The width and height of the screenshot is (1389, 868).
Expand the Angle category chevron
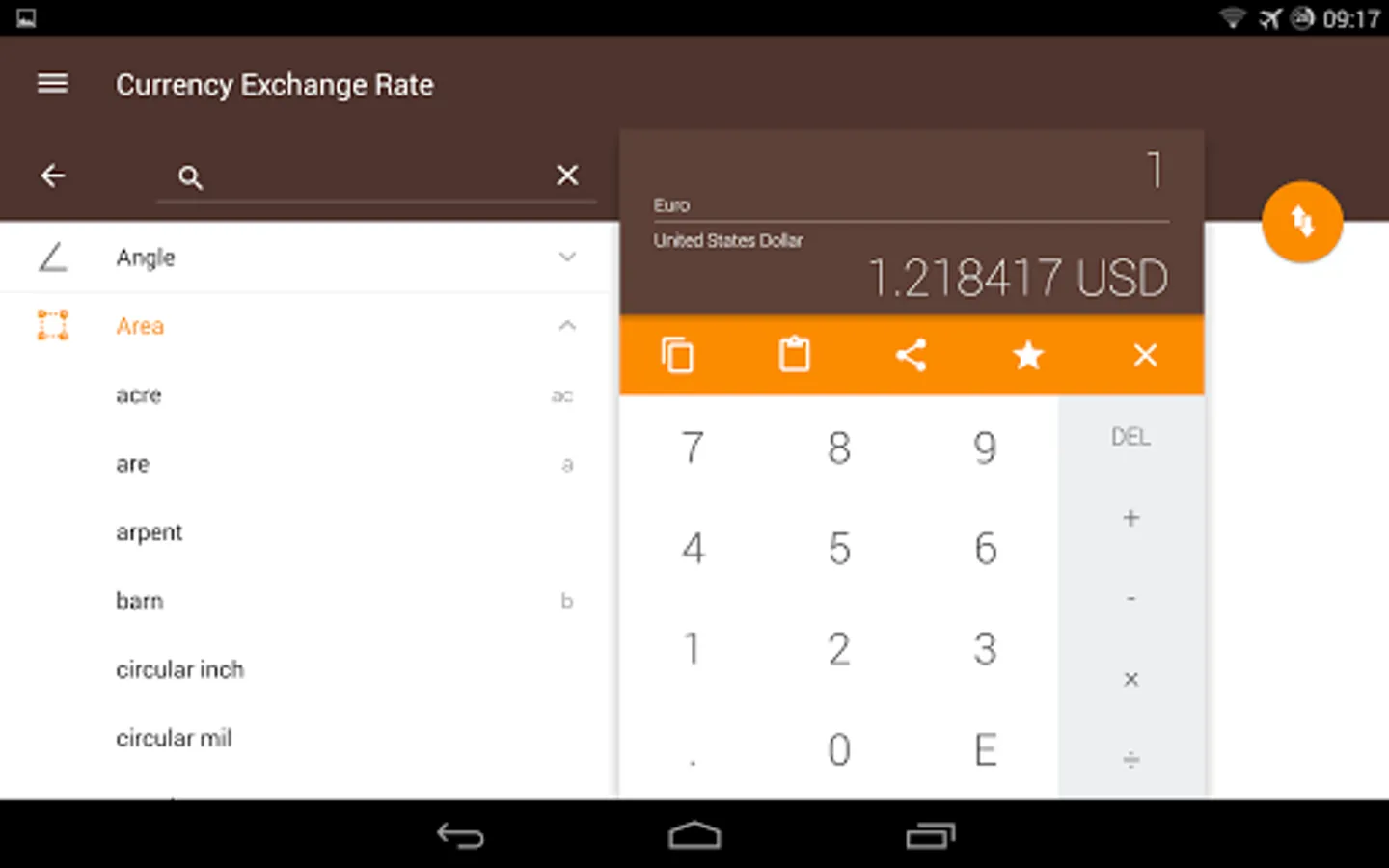[567, 257]
